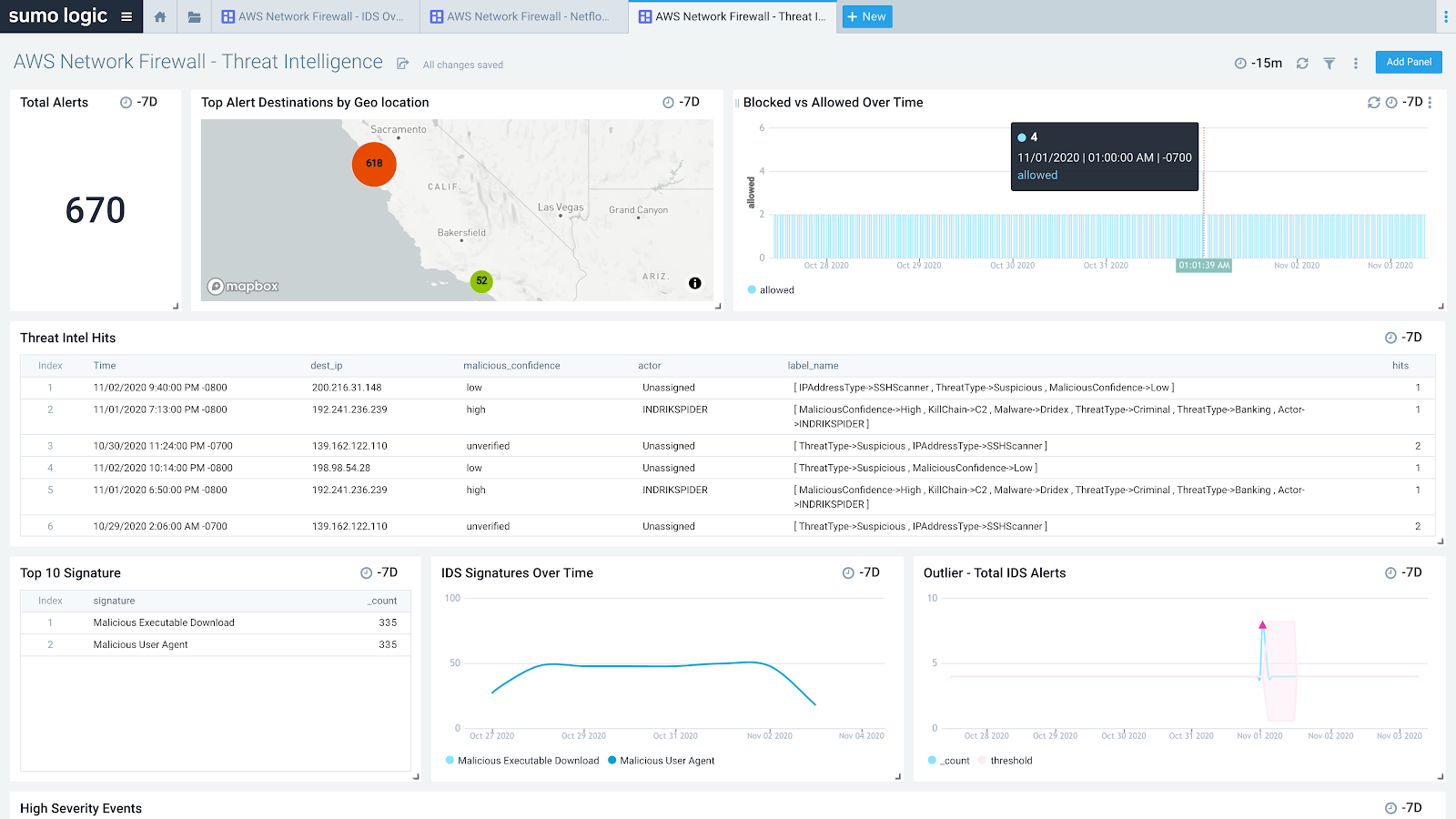This screenshot has height=819, width=1456.
Task: Open the Library folder icon tab
Action: tap(194, 16)
